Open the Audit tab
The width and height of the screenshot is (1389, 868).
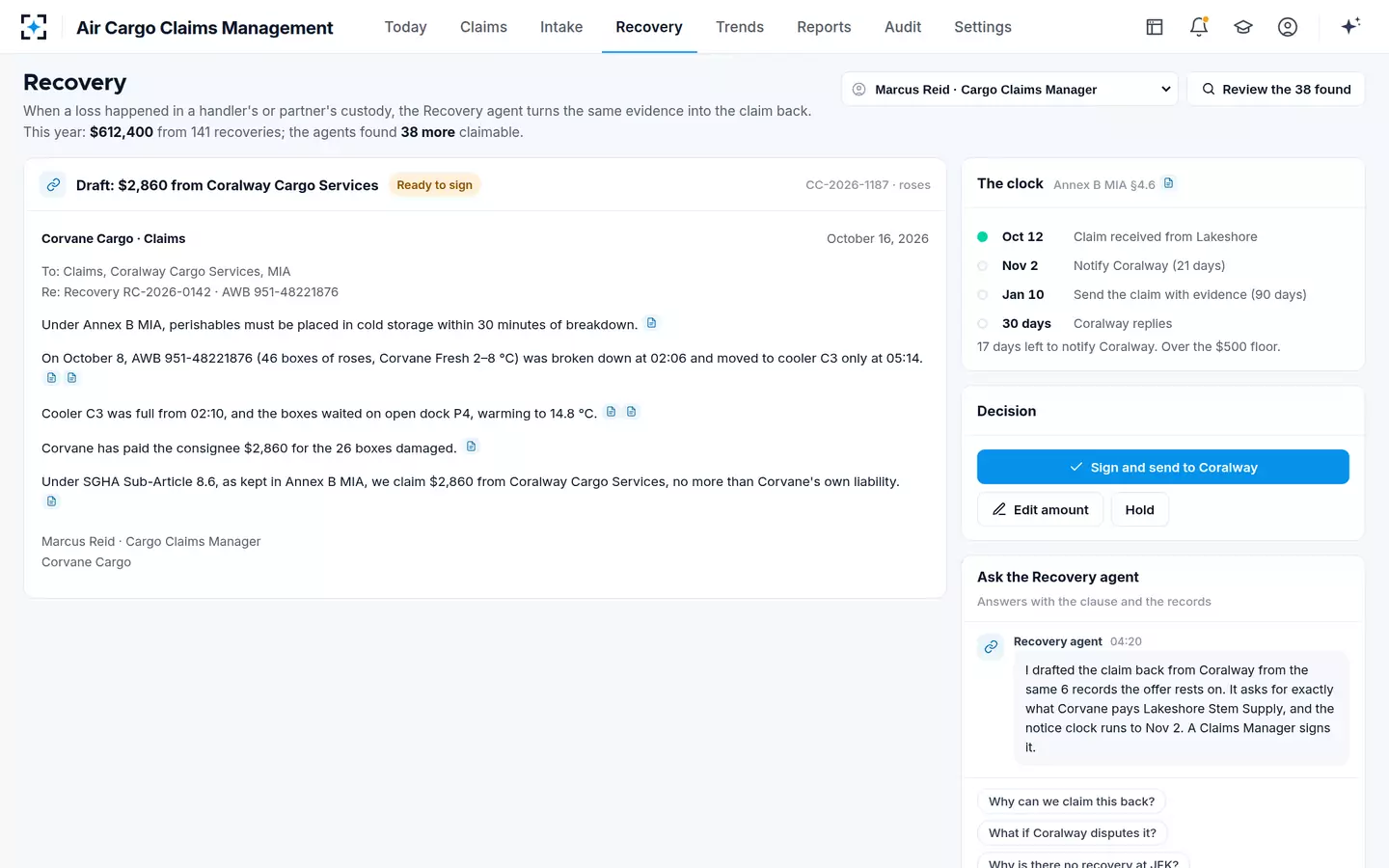click(x=903, y=27)
